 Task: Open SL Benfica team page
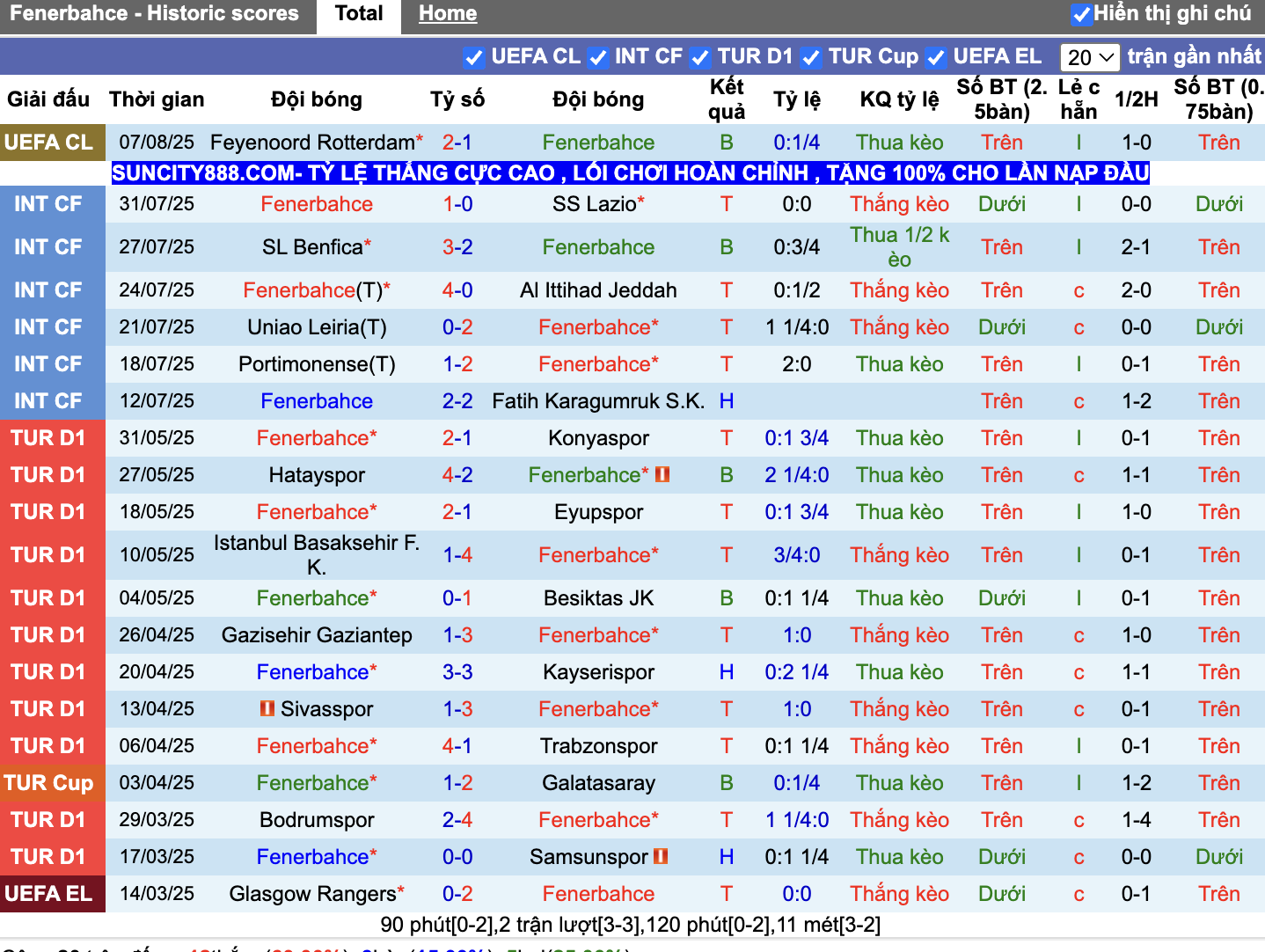pyautogui.click(x=312, y=247)
